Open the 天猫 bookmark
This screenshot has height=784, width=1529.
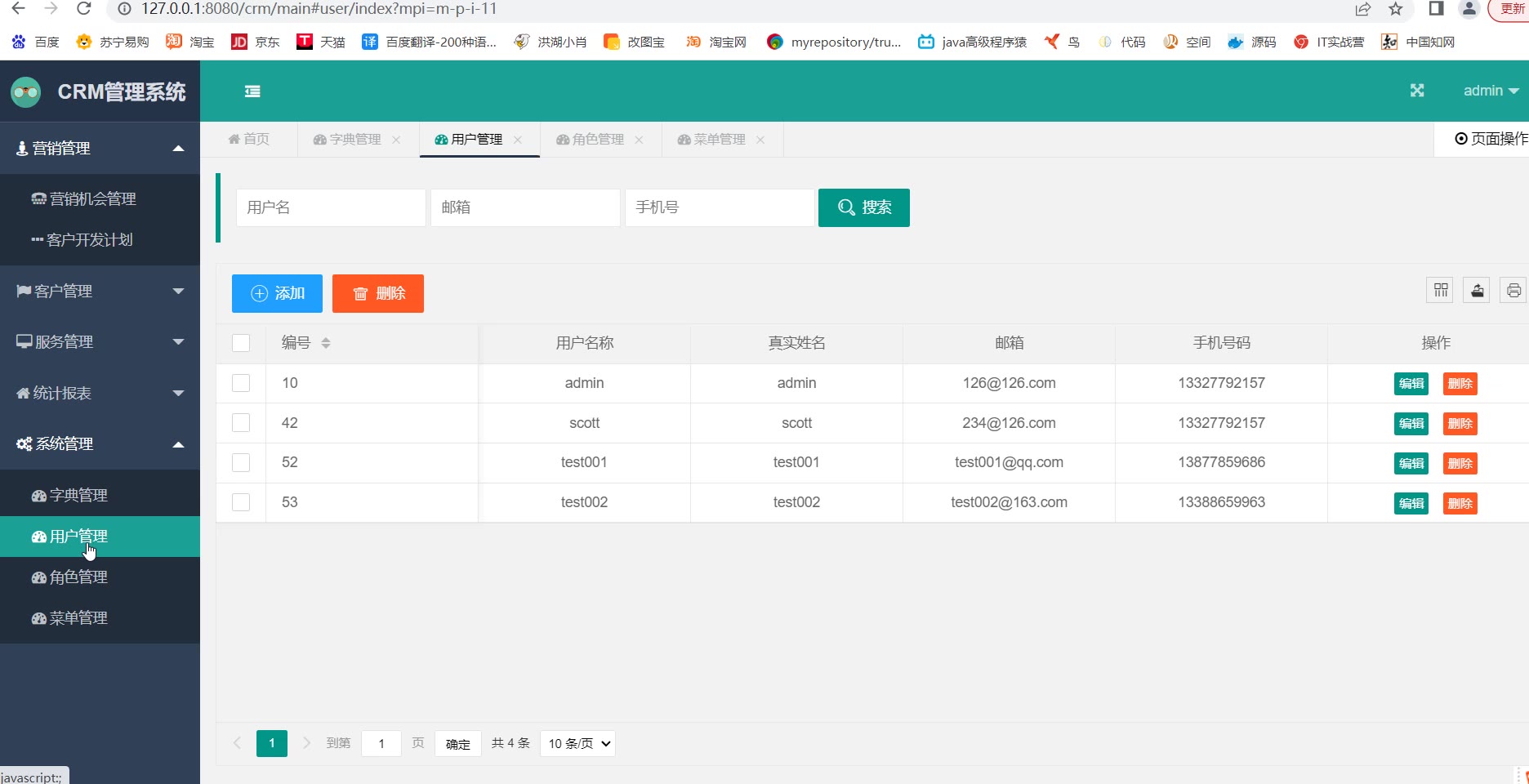321,42
